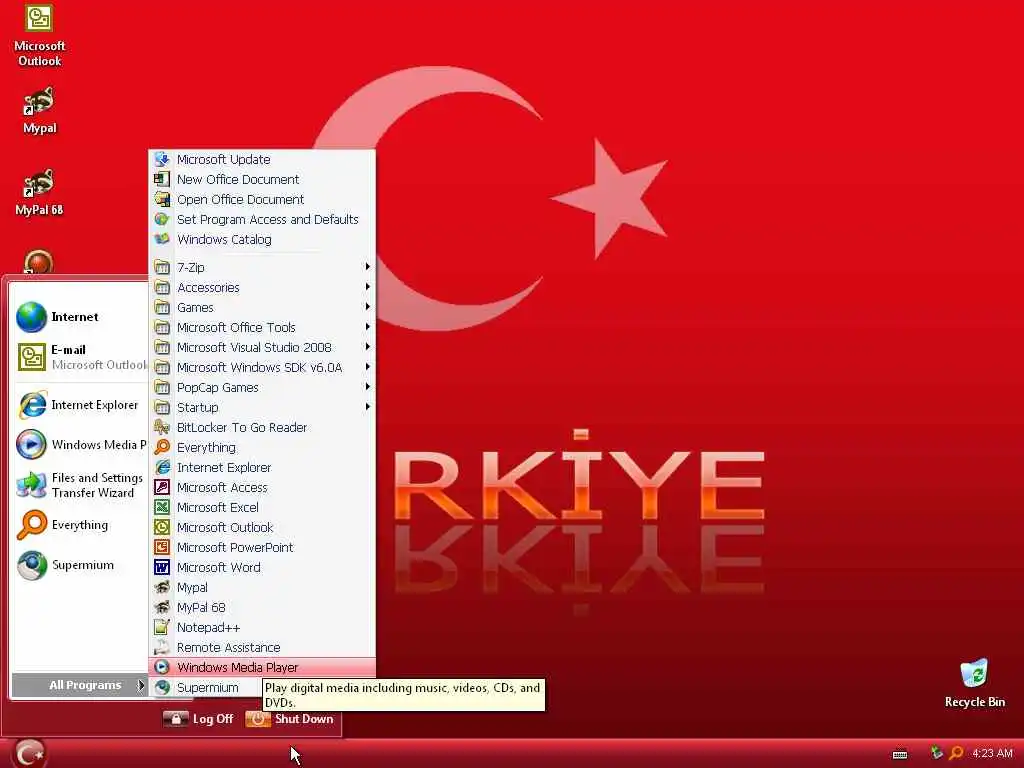Launch Windows Media Player from programs list
Viewport: 1024px width, 768px height.
tap(262, 667)
